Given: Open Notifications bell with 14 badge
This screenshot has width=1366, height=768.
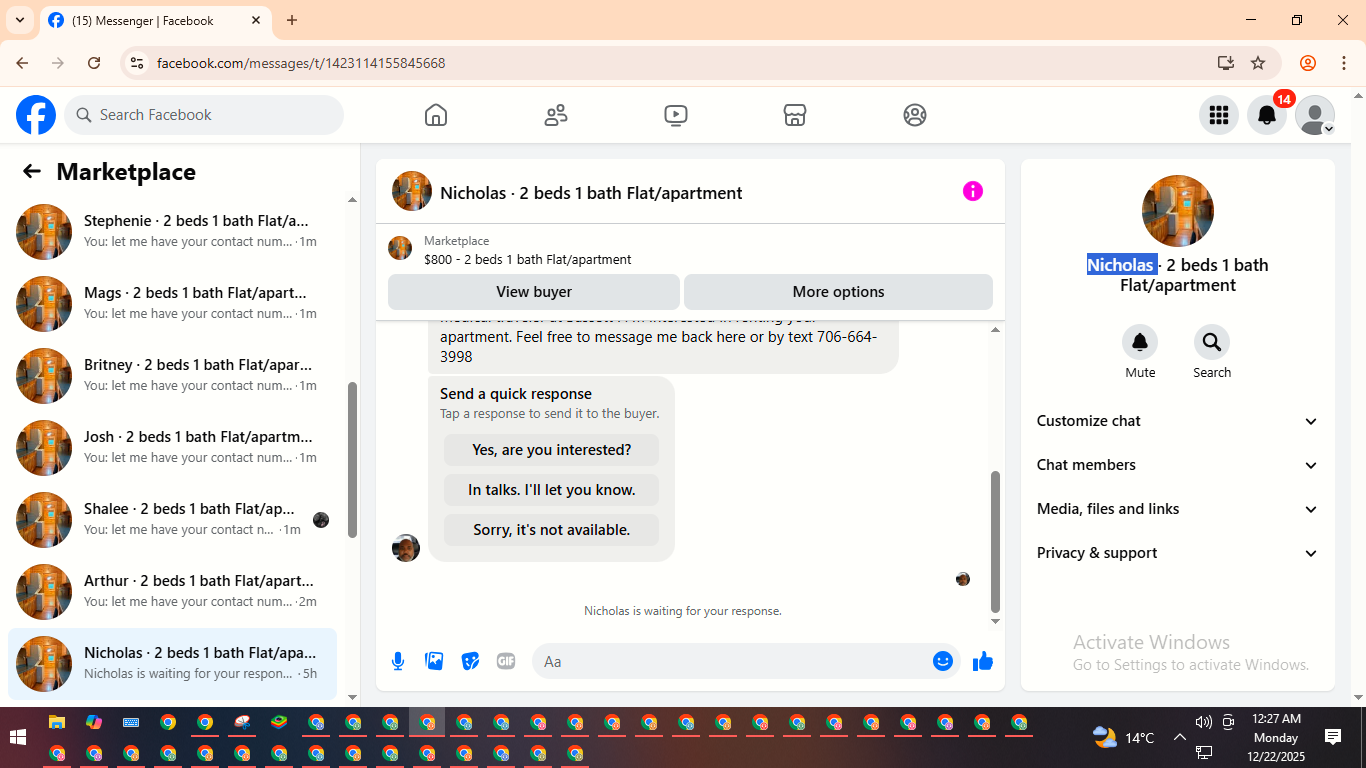Looking at the screenshot, I should pyautogui.click(x=1267, y=115).
